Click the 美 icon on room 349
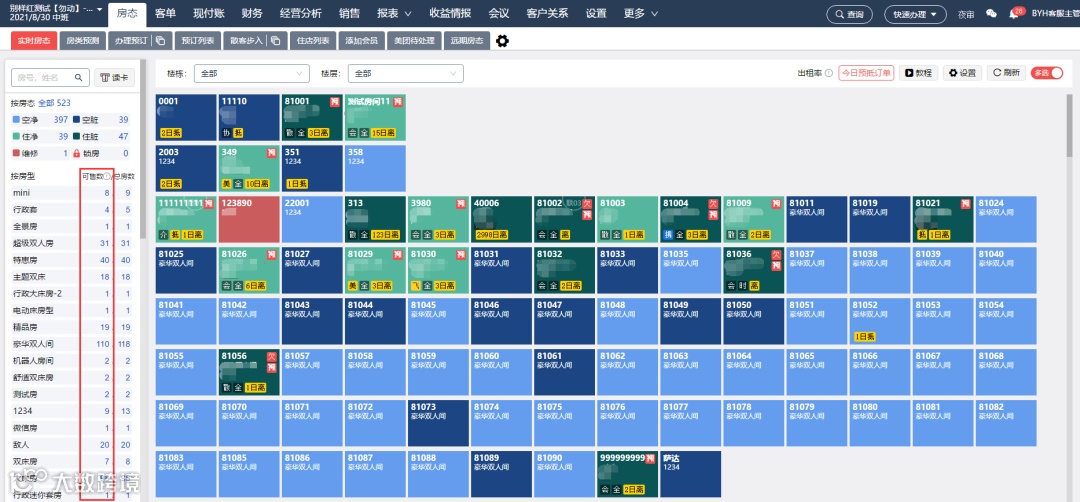 tap(226, 184)
